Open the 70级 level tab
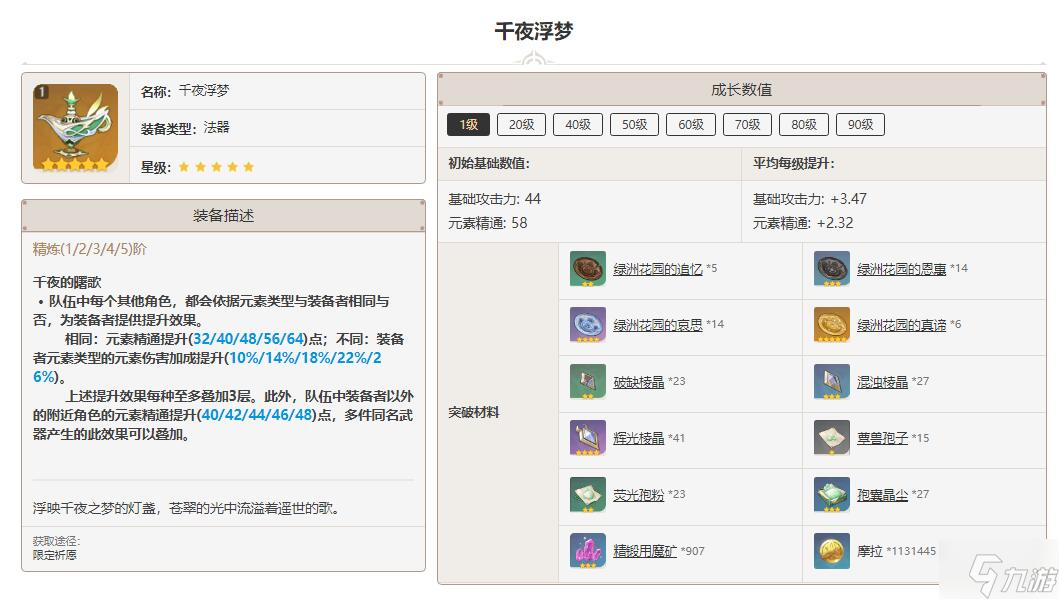1059x599 pixels. [748, 124]
